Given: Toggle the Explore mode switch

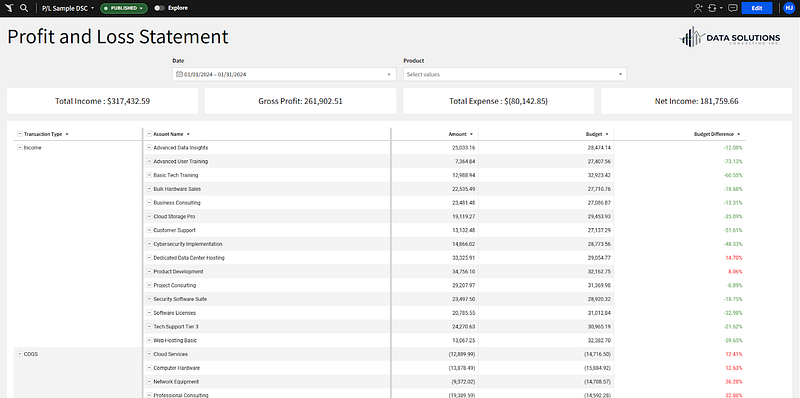Looking at the screenshot, I should [160, 8].
